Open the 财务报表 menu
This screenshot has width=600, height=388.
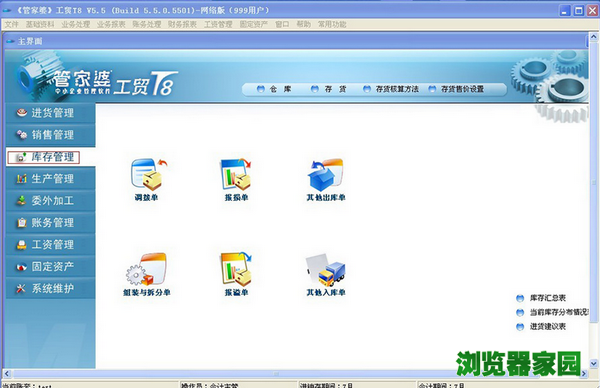(x=182, y=24)
